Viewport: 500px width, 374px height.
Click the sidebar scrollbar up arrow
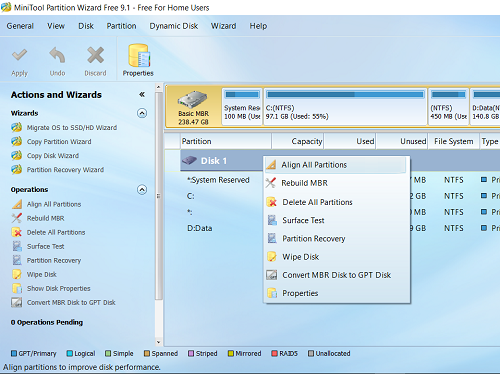tap(158, 87)
